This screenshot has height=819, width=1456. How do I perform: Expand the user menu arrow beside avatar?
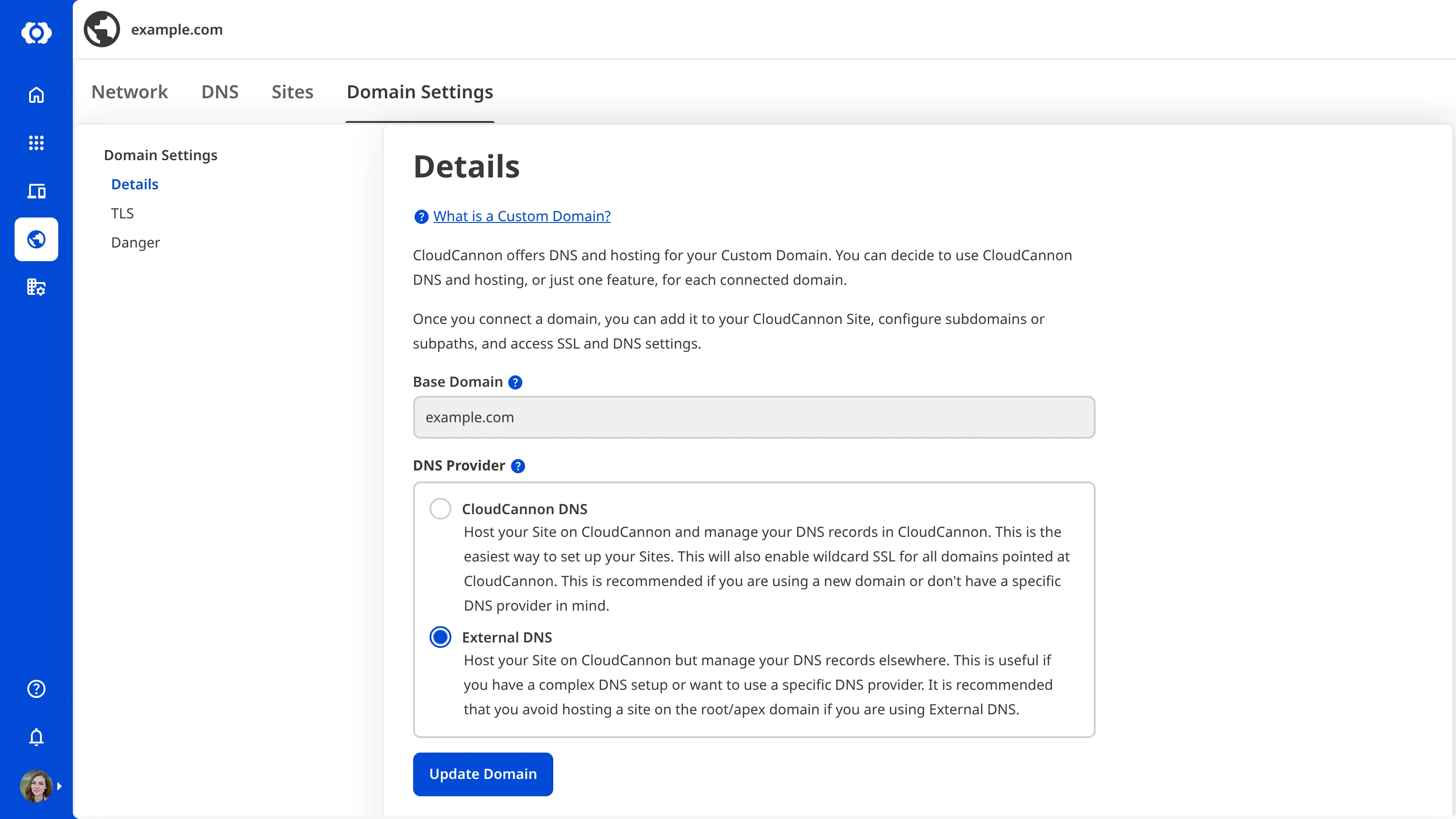point(59,786)
